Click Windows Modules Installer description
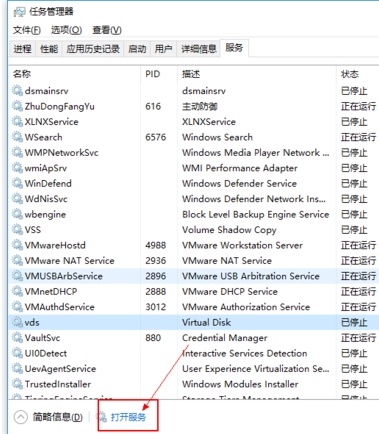The height and width of the screenshot is (434, 379). (x=240, y=384)
